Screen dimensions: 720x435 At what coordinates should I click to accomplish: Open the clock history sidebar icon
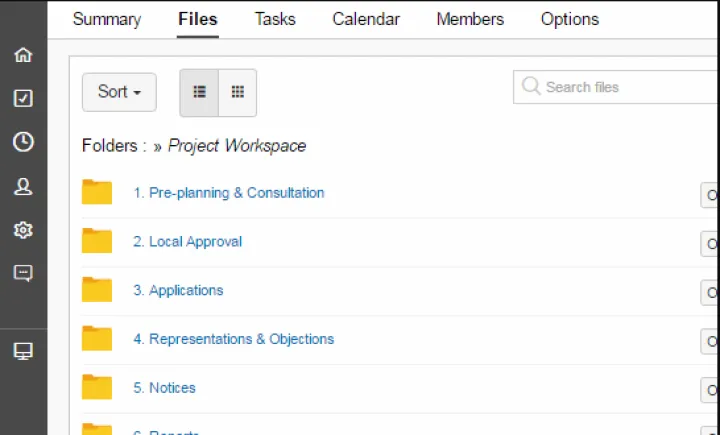[x=23, y=142]
